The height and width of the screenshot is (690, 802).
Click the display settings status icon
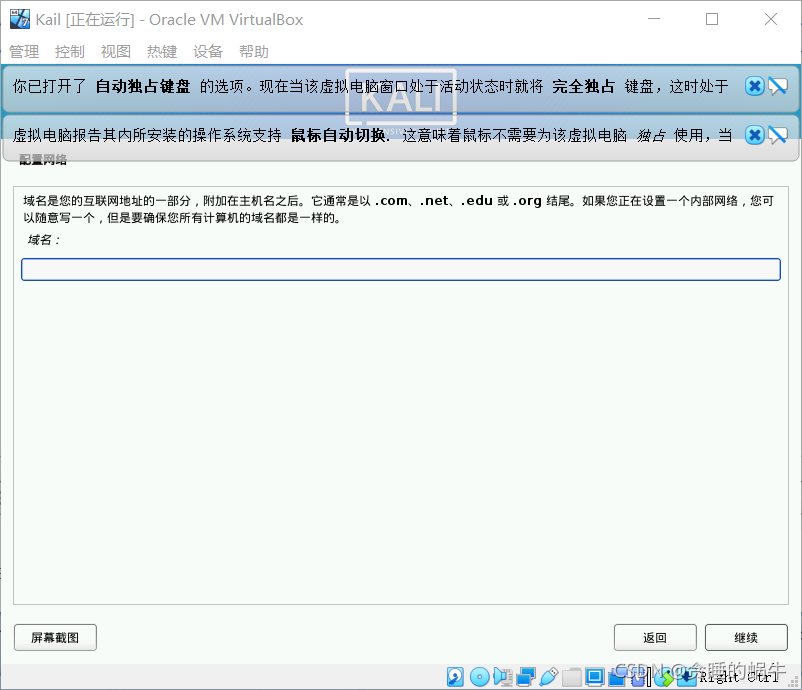coord(595,677)
